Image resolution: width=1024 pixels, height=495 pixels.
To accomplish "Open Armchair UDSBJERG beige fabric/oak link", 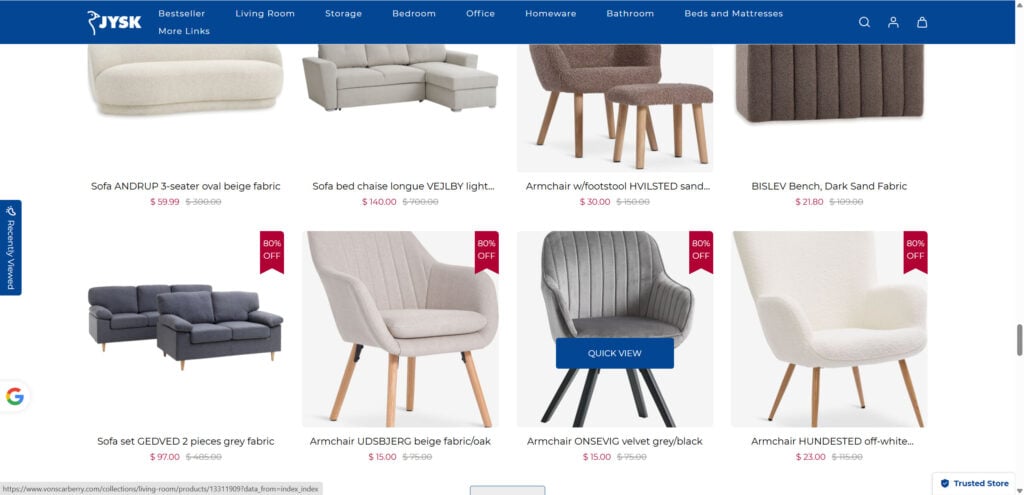I will coord(400,441).
